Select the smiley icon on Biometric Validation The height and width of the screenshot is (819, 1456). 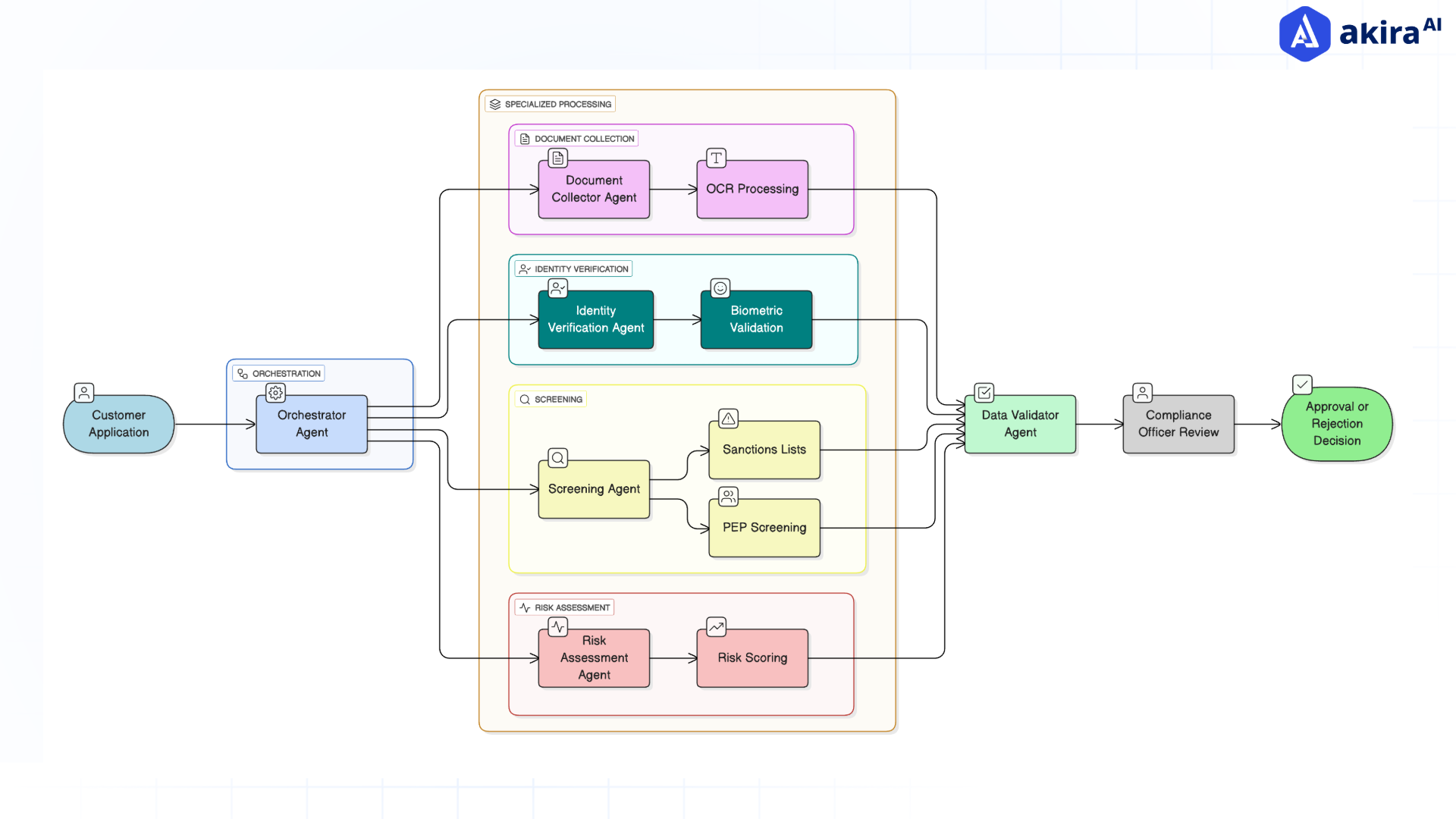tap(719, 288)
